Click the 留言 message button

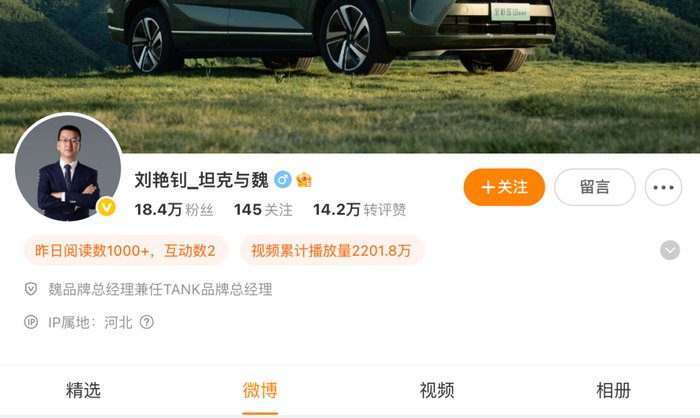595,187
